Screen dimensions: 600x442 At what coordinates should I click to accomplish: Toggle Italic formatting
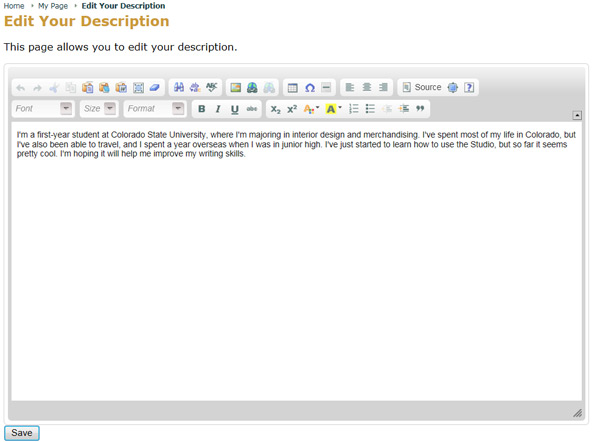(218, 109)
